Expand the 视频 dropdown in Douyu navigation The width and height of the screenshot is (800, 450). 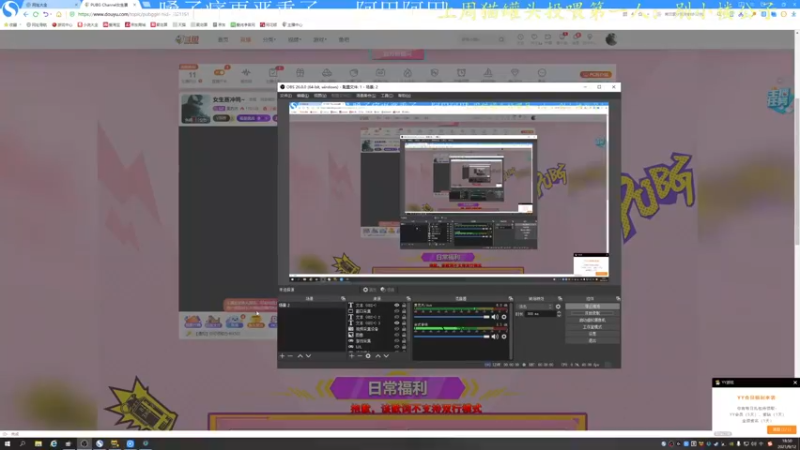coord(294,39)
